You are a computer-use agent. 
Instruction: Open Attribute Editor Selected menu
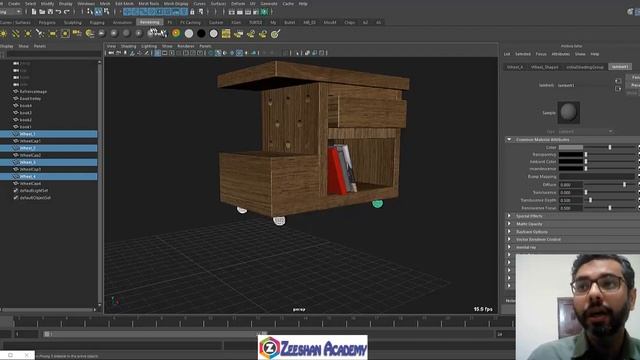[522, 54]
